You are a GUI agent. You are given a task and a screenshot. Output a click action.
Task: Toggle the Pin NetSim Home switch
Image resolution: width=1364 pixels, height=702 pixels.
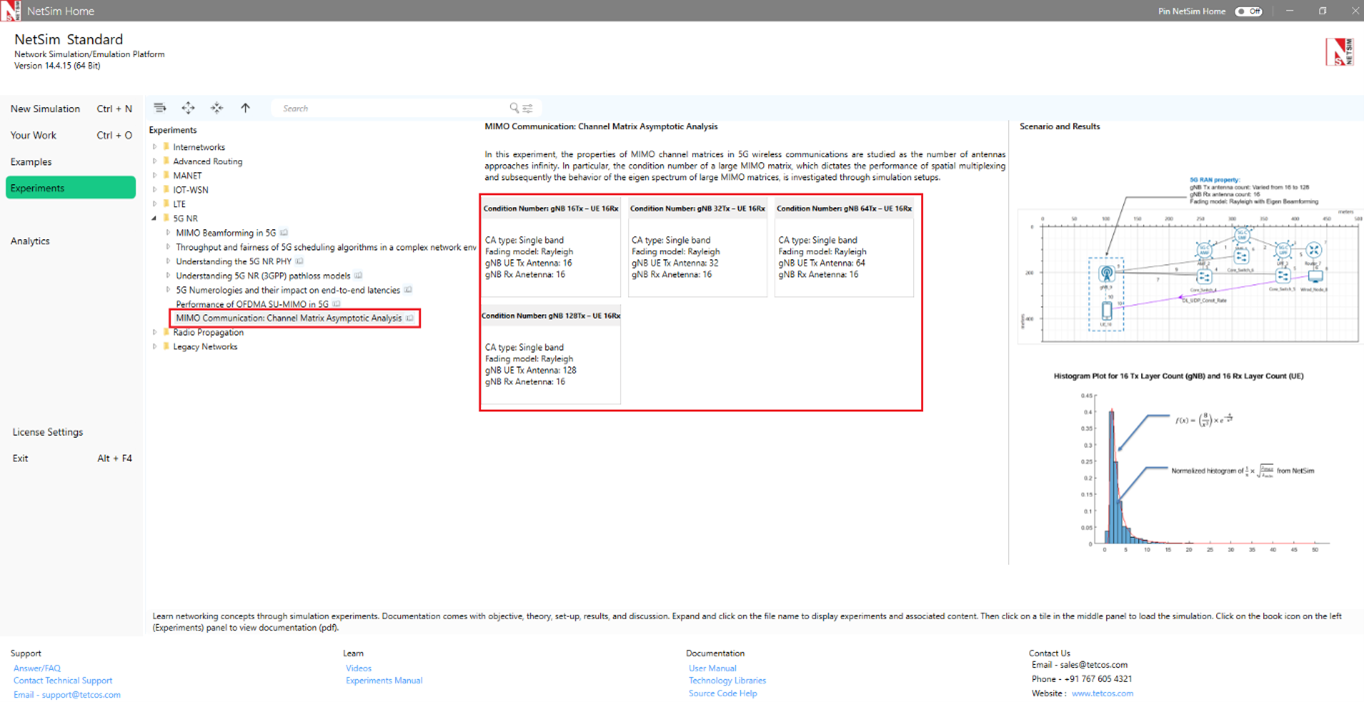(x=1248, y=11)
